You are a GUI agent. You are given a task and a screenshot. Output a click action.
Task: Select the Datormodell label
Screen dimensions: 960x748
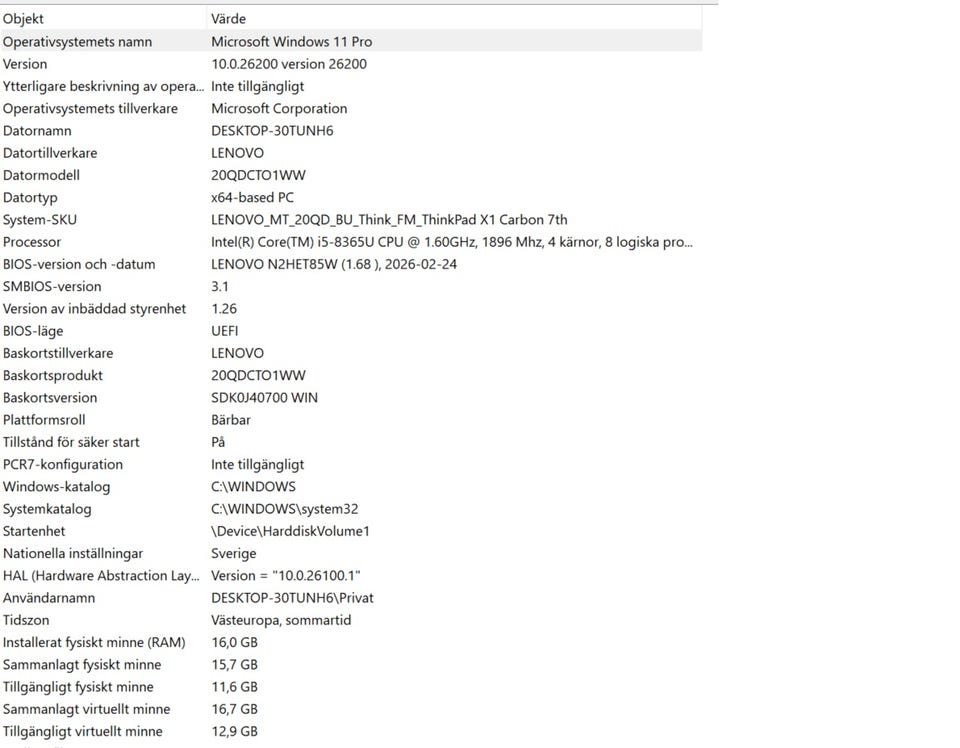(41, 175)
